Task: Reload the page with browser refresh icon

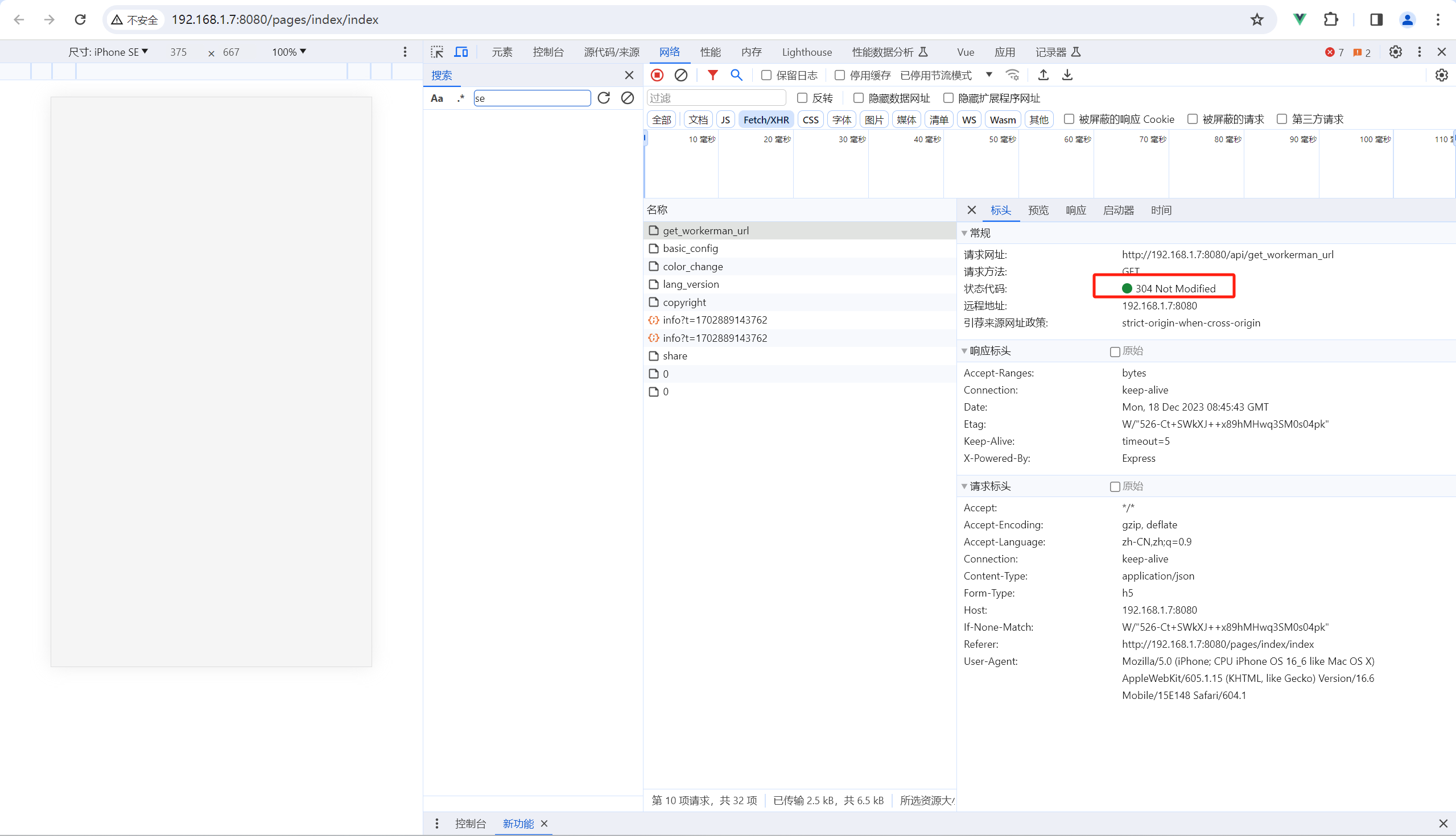Action: (x=80, y=19)
